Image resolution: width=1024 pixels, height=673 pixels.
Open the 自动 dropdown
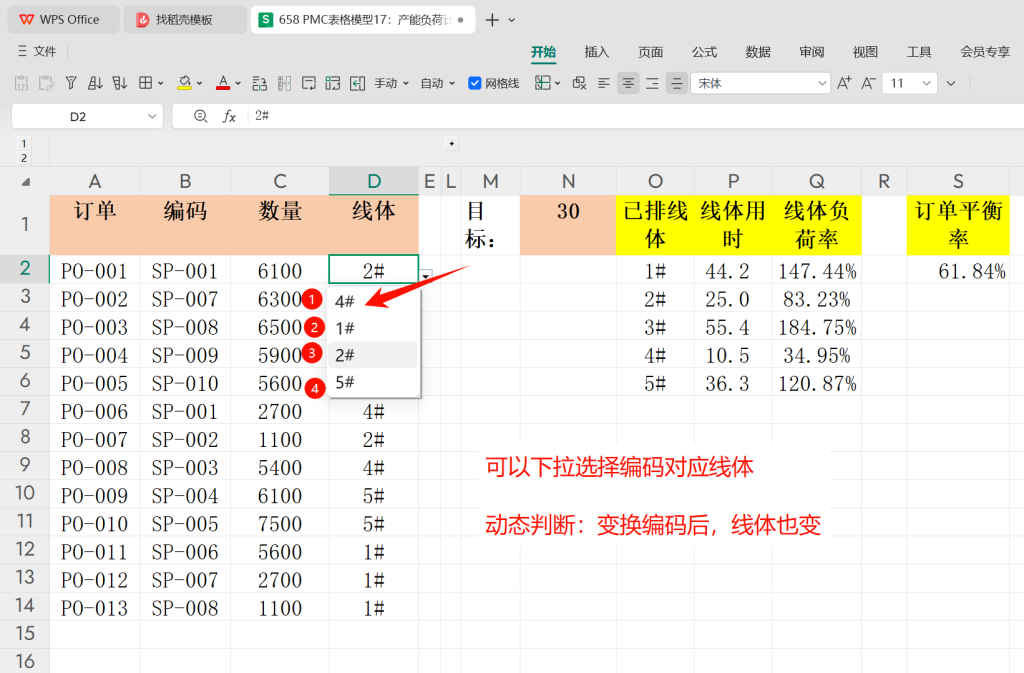point(438,84)
